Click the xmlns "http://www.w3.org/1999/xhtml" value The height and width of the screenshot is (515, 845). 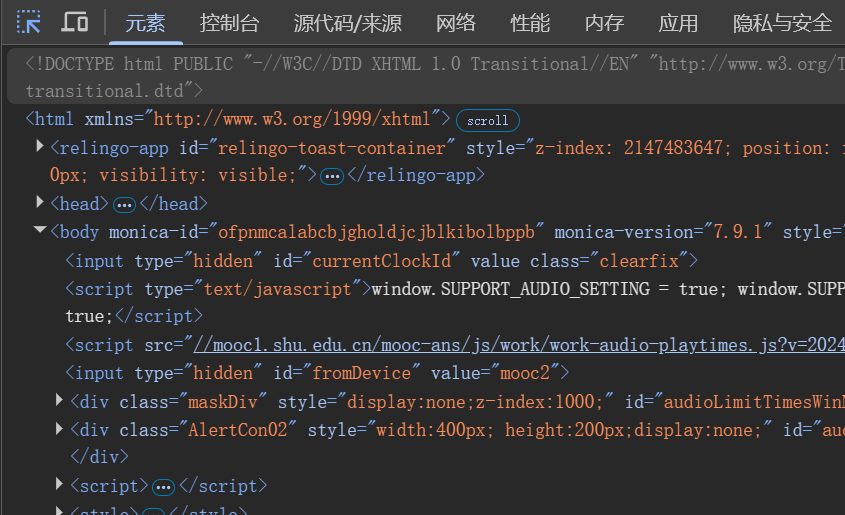292,119
